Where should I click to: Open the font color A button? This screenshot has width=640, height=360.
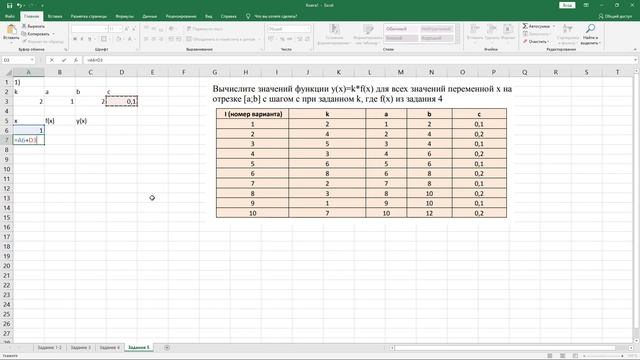tap(130, 39)
